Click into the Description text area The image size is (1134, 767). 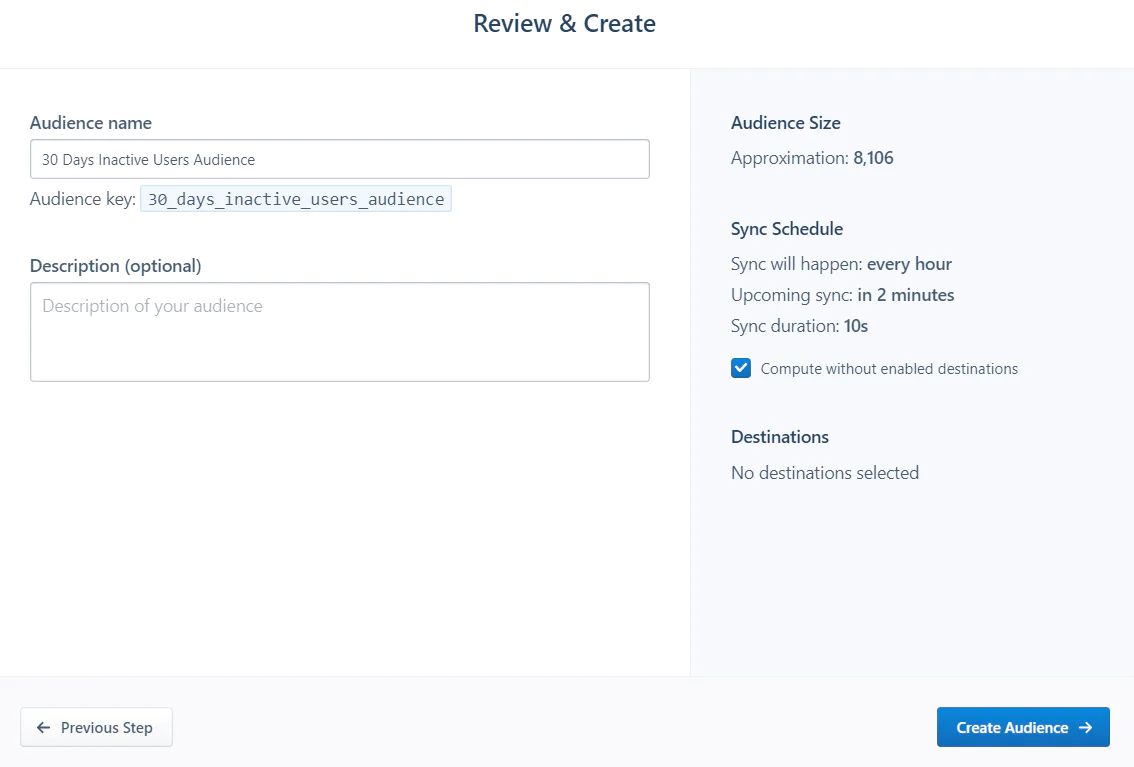(x=340, y=332)
